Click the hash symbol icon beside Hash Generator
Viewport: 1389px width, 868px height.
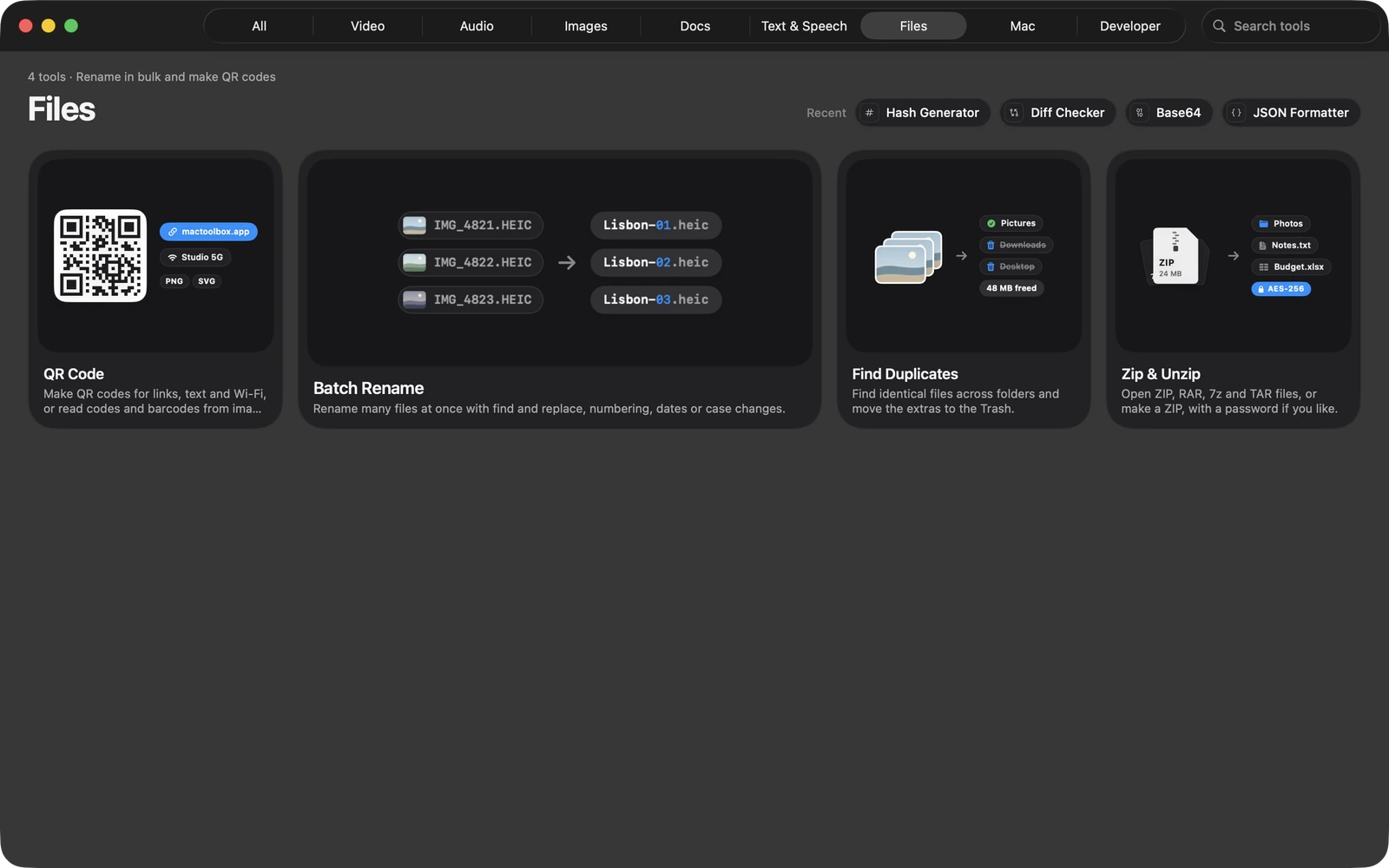pos(869,113)
